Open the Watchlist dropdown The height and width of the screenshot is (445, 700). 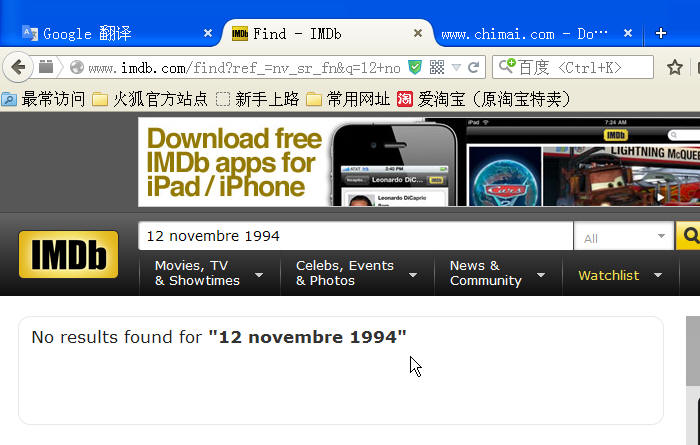(620, 275)
